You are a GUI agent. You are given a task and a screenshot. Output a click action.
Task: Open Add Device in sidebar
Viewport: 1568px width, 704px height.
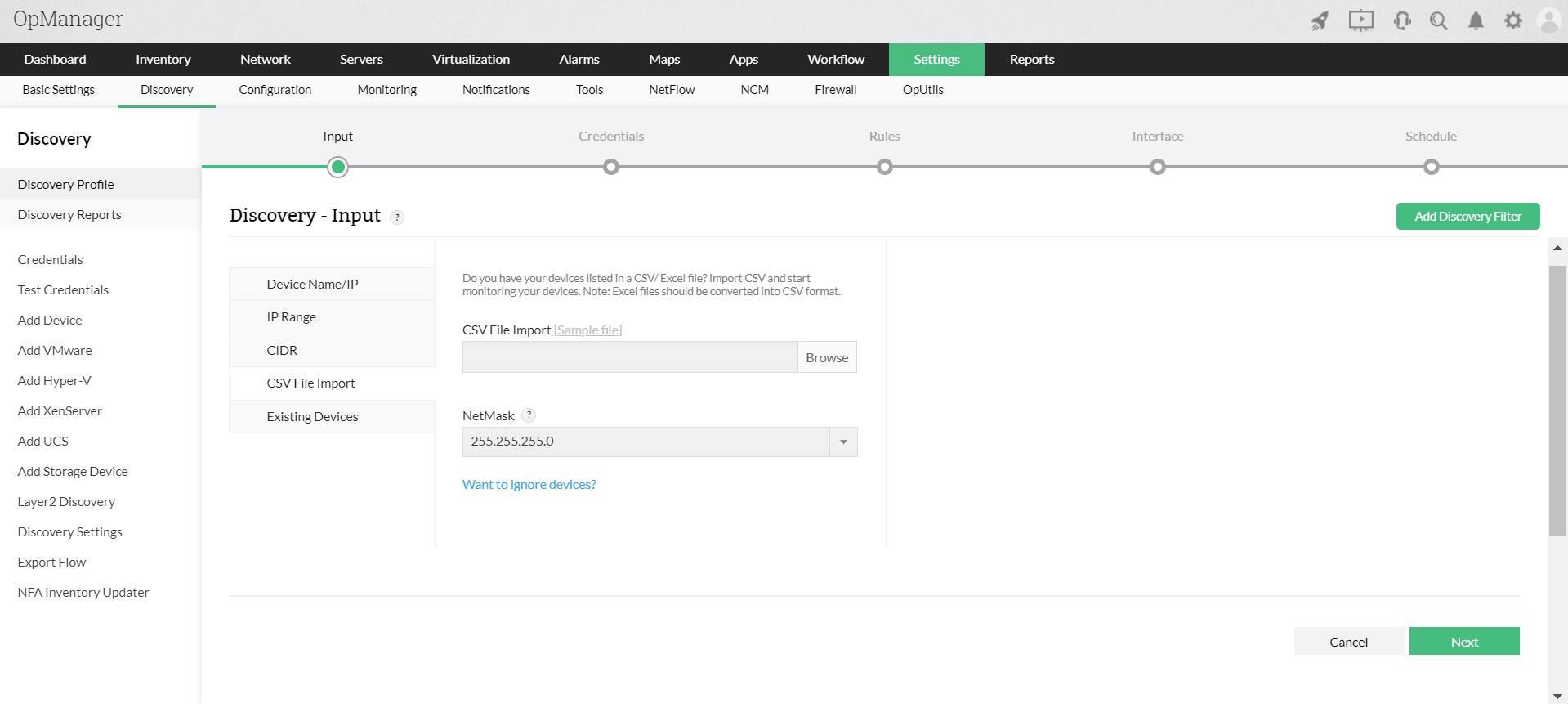click(50, 320)
